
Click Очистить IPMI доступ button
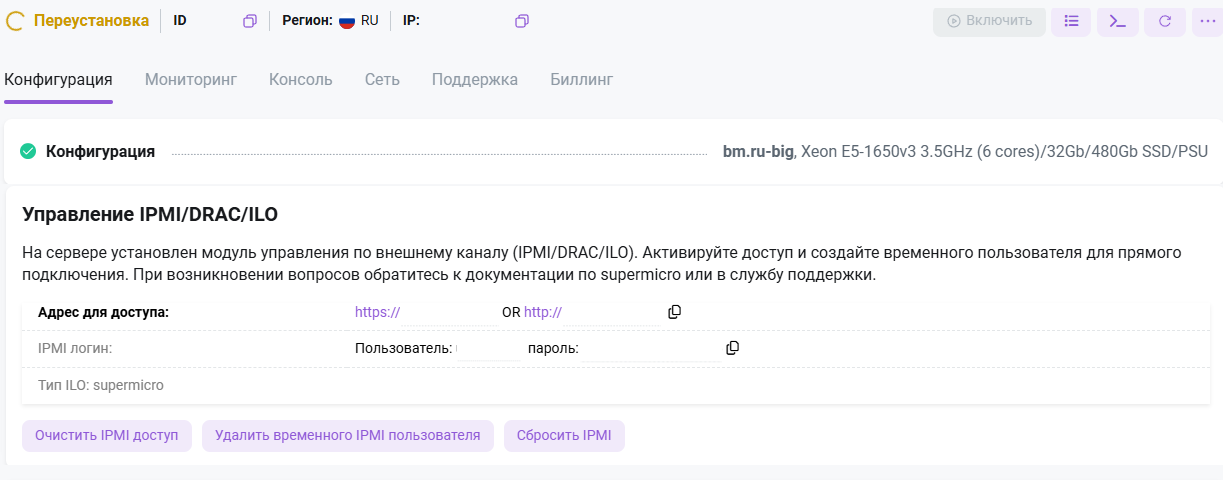(x=106, y=436)
